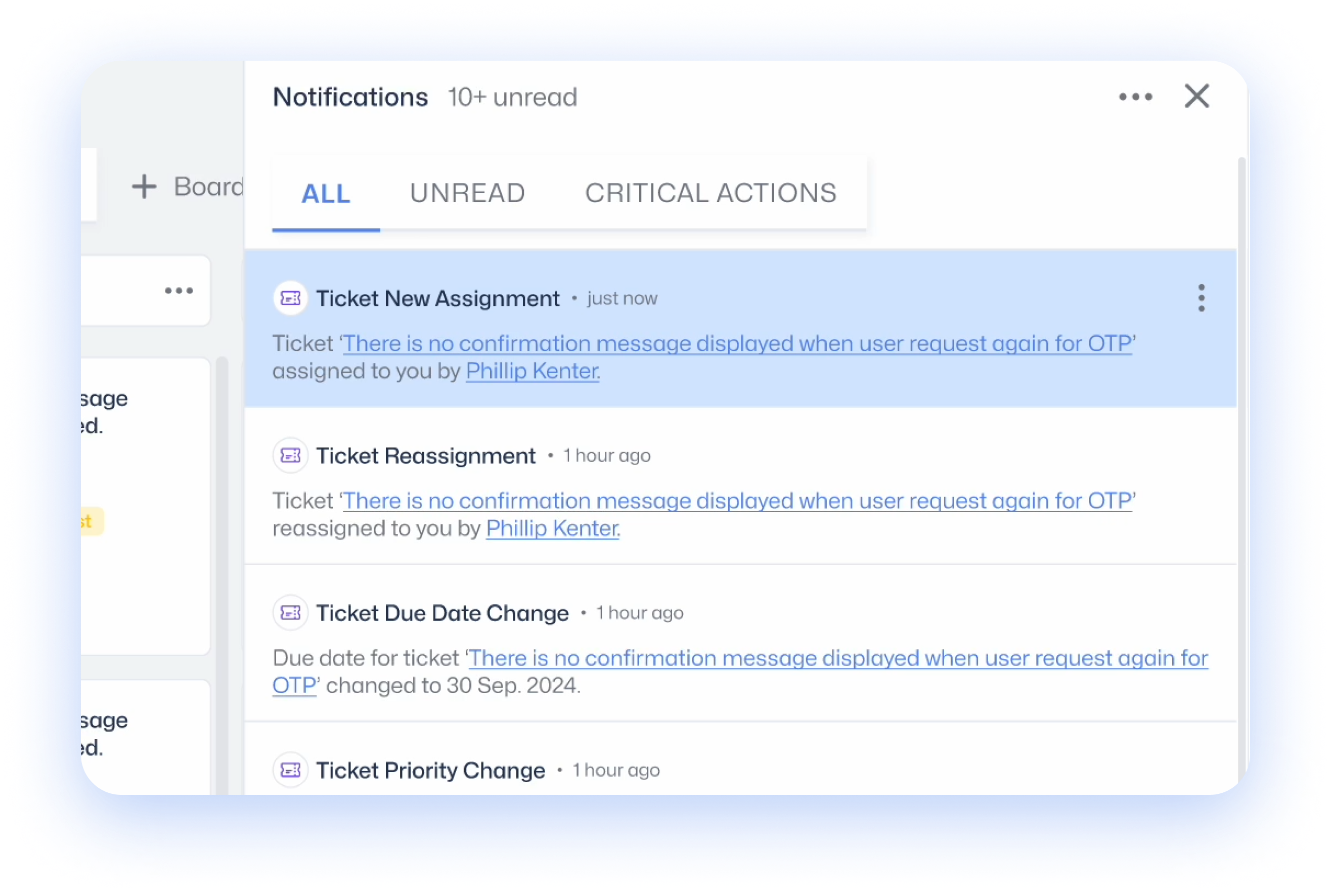Click the Ticket Priority Change icon
This screenshot has width=1331, height=896.
click(x=290, y=770)
